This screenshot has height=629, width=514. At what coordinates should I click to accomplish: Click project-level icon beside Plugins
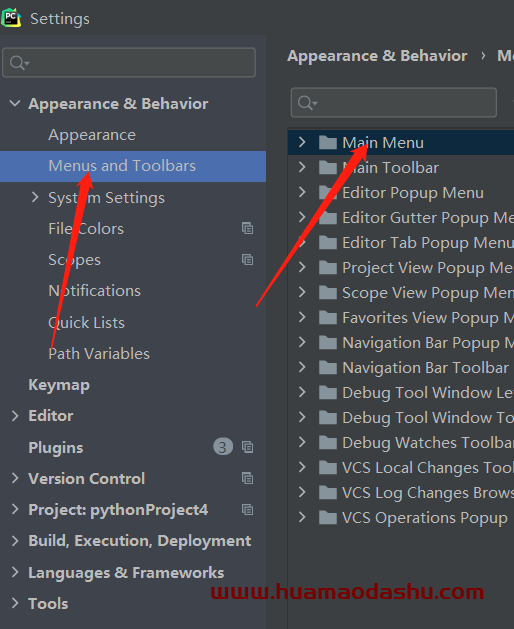point(247,447)
